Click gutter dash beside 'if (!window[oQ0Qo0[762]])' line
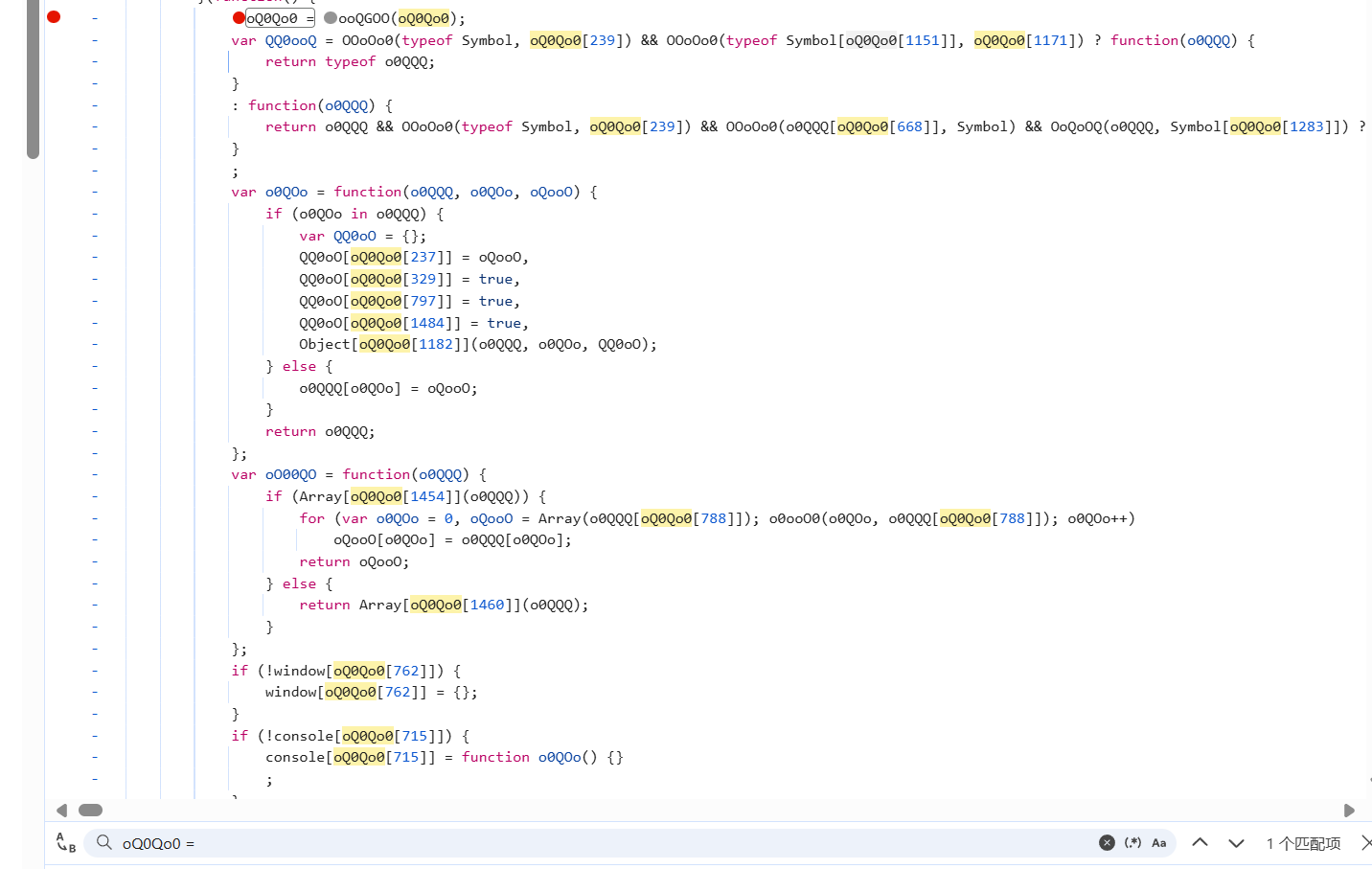This screenshot has width=1372, height=869. [95, 671]
